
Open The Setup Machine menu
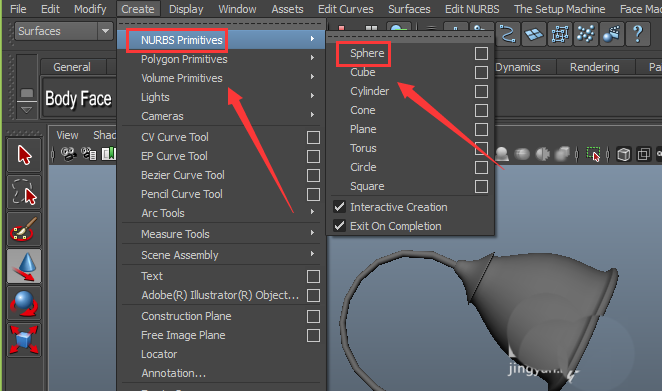coord(559,9)
